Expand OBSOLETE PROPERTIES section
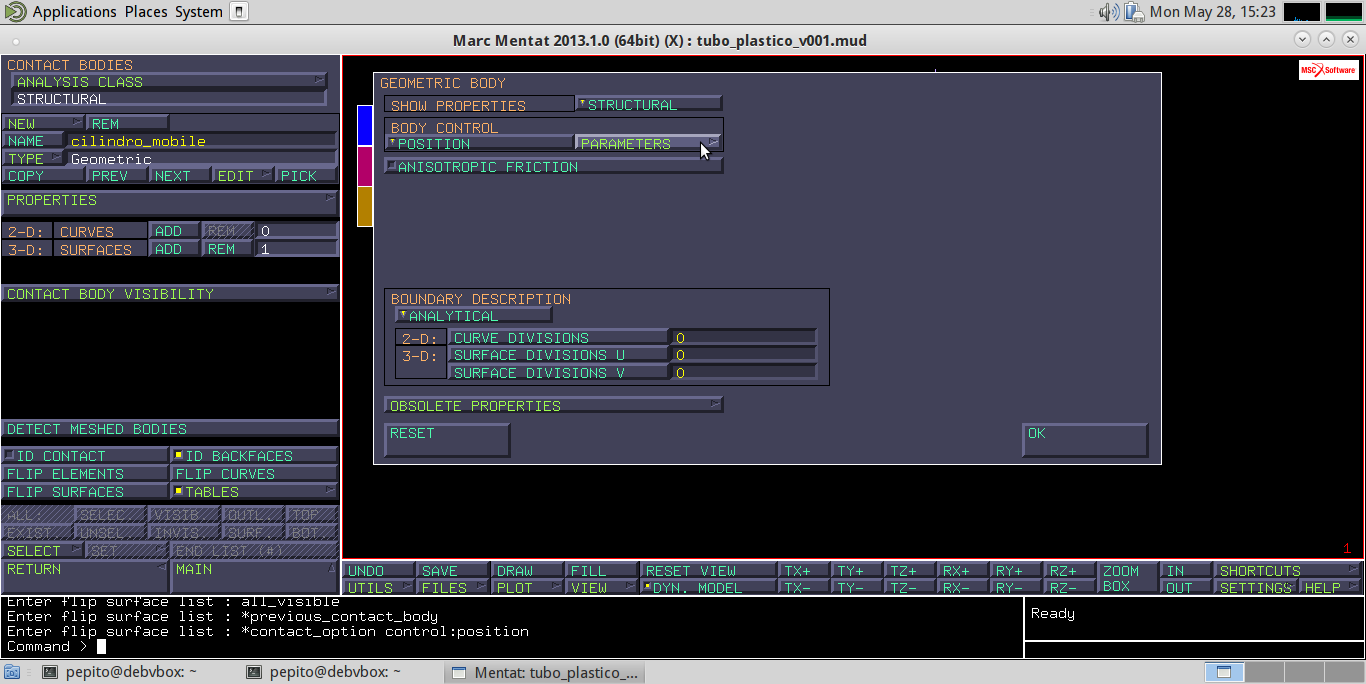The width and height of the screenshot is (1366, 684). [x=553, y=406]
